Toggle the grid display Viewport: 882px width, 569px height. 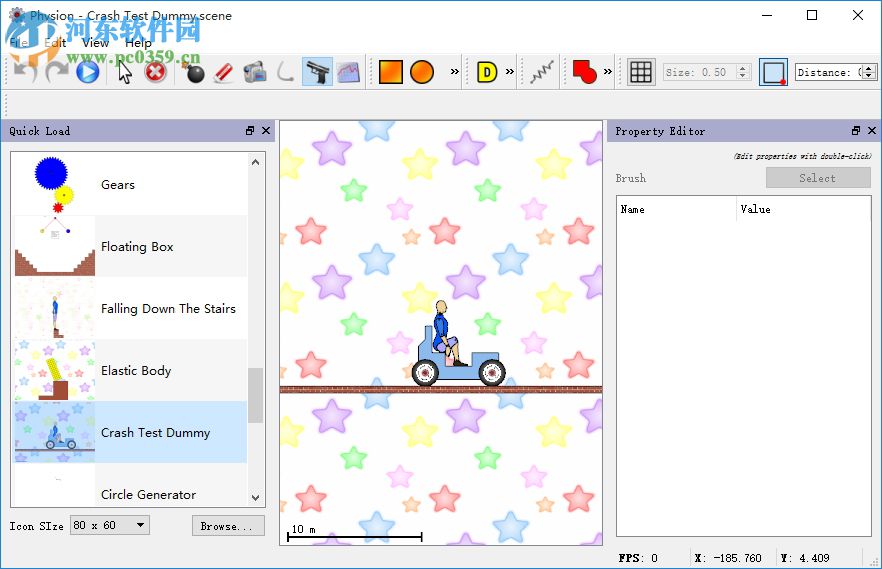point(641,72)
